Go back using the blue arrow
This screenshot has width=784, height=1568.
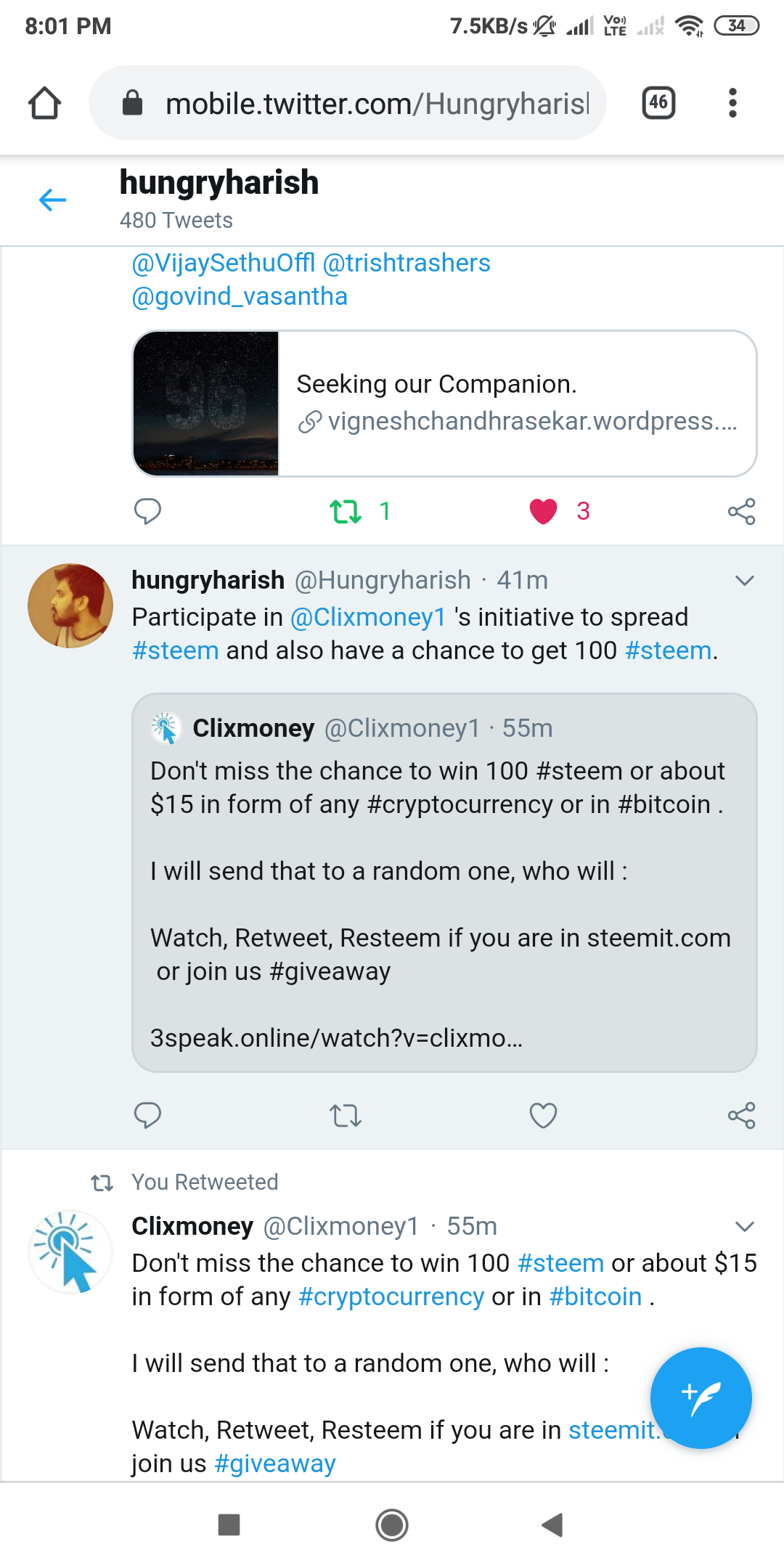tap(52, 200)
